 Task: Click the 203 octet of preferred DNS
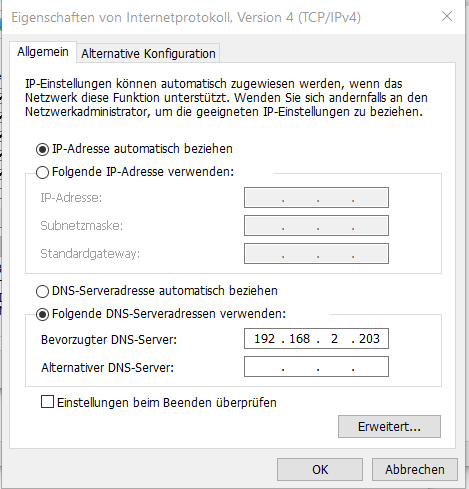tap(369, 339)
